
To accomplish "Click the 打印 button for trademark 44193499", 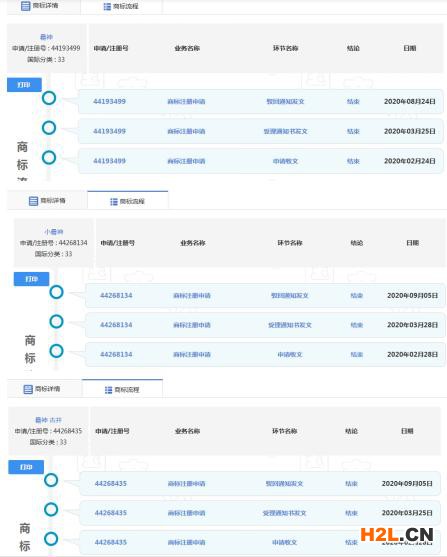I will pyautogui.click(x=24, y=85).
